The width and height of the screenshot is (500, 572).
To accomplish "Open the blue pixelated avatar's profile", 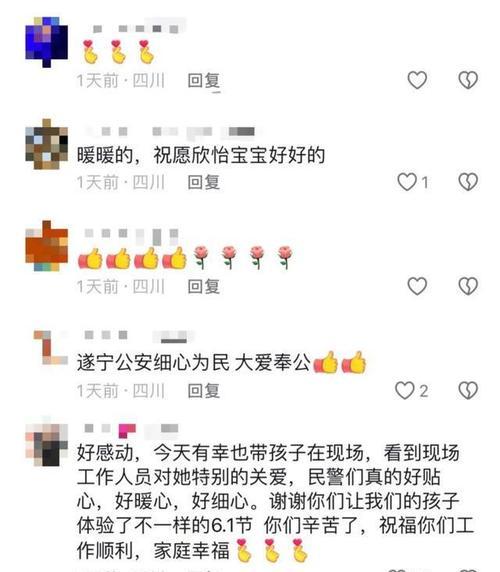I will tap(46, 42).
